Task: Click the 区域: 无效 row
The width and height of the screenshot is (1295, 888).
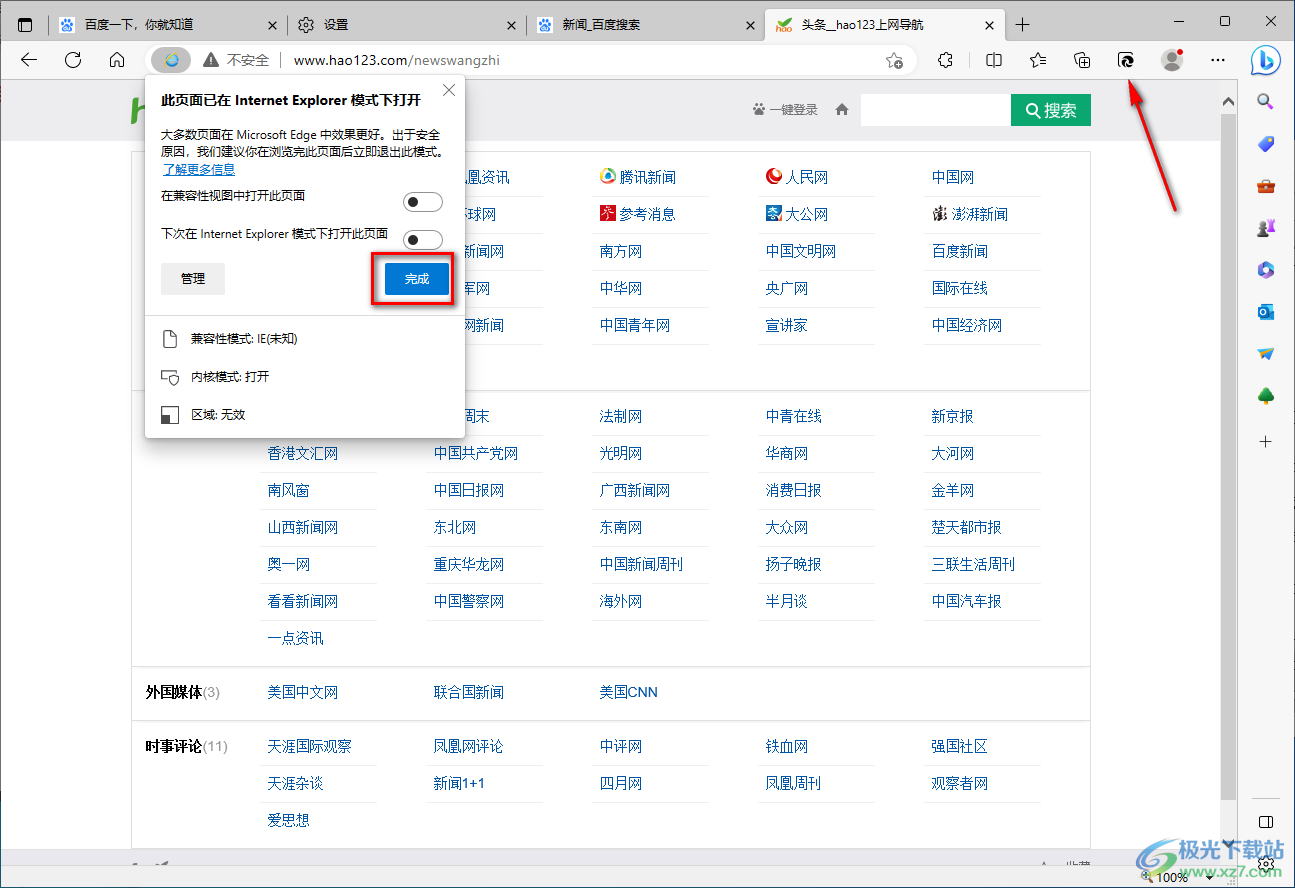Action: tap(304, 414)
